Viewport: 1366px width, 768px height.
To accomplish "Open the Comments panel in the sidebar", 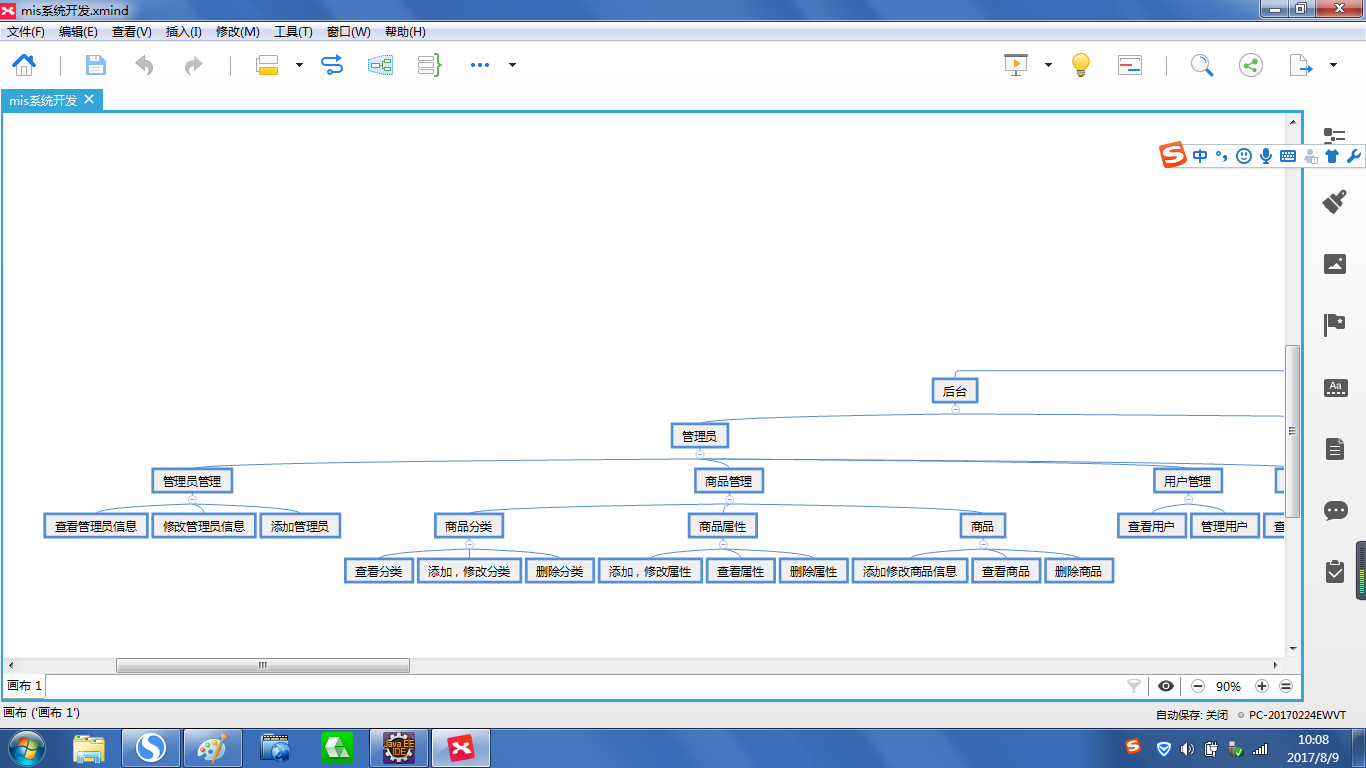I will [1335, 510].
